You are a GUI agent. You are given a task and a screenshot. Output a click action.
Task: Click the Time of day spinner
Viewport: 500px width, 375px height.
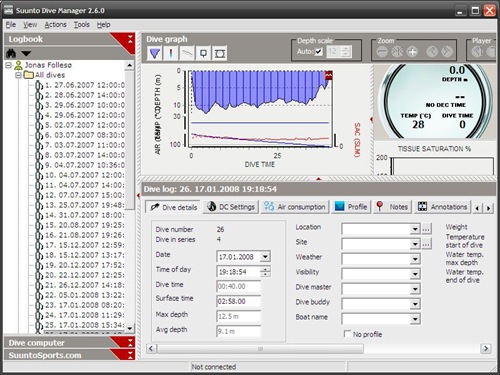pyautogui.click(x=265, y=272)
